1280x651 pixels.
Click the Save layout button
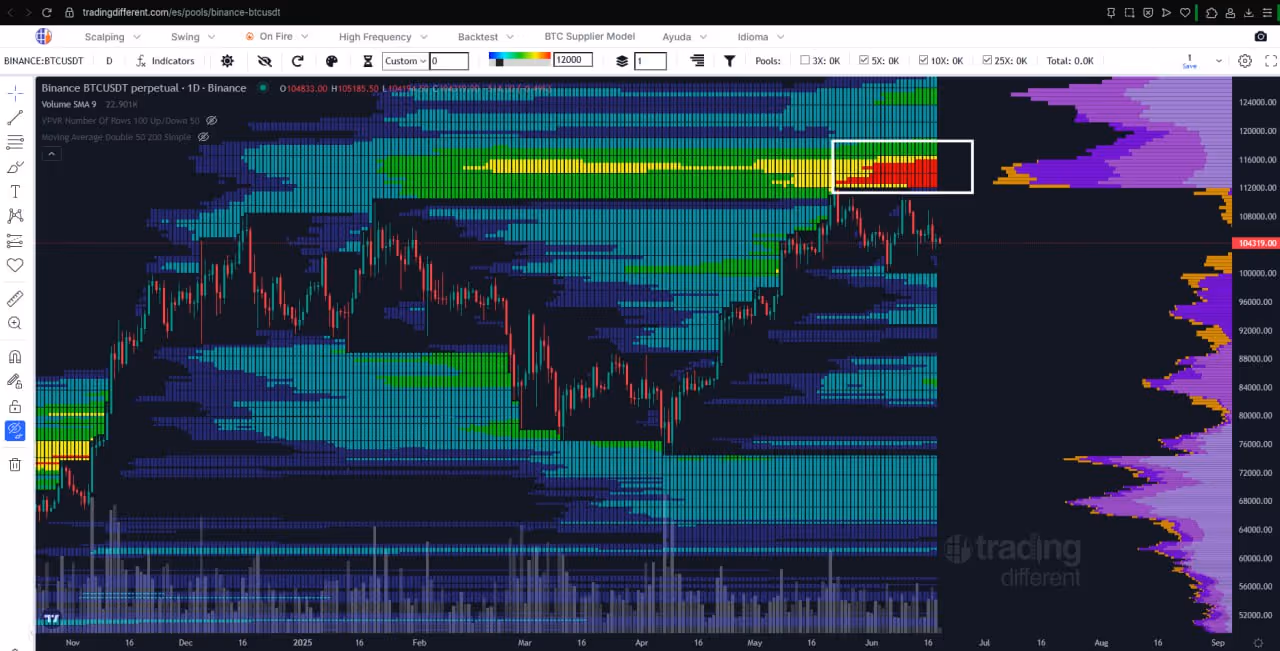coord(1189,61)
